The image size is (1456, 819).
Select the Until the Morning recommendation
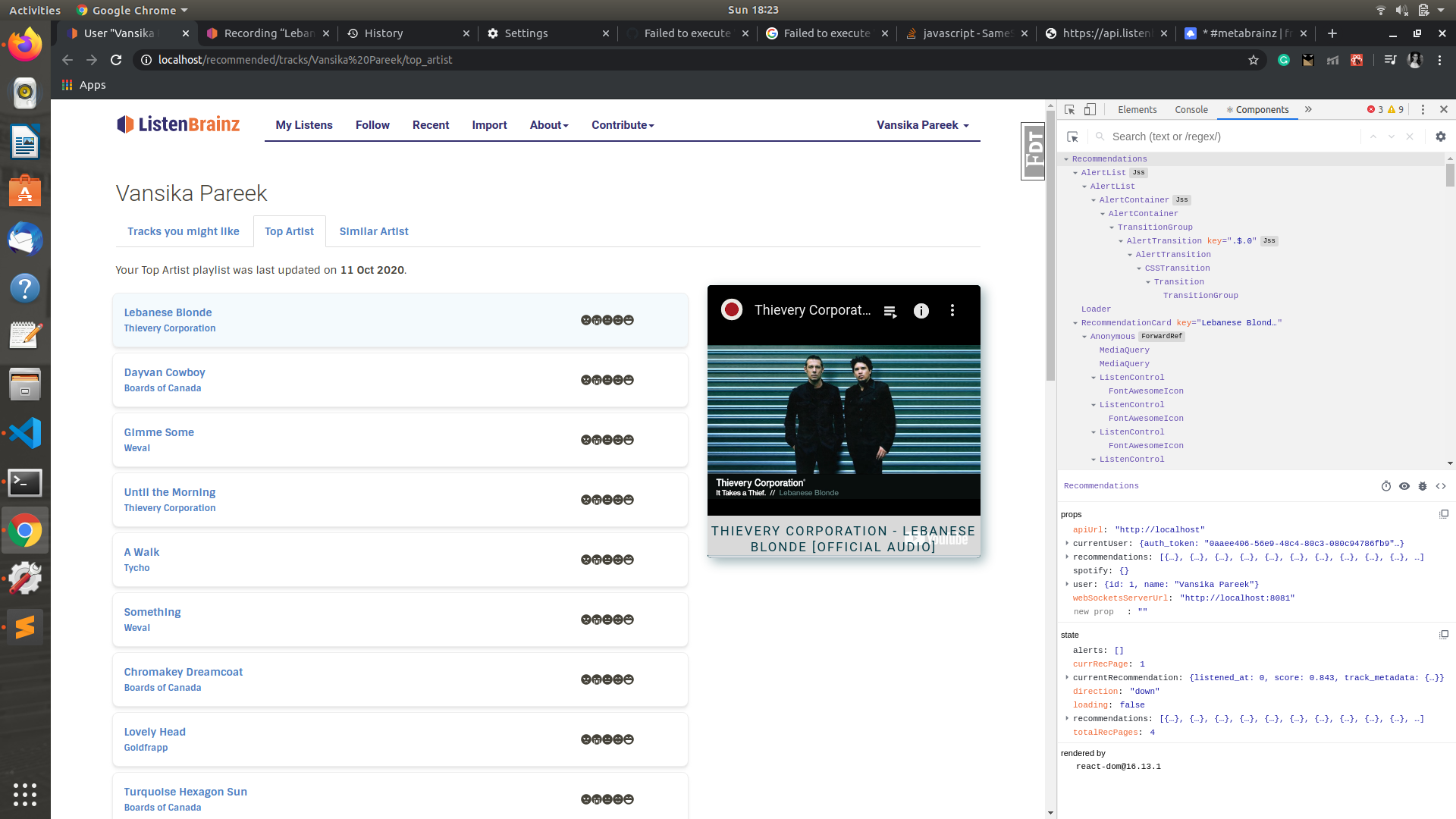click(x=400, y=500)
